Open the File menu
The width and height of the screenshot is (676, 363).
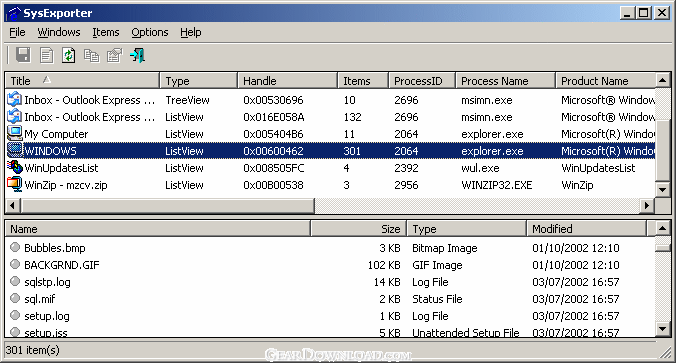[x=17, y=32]
